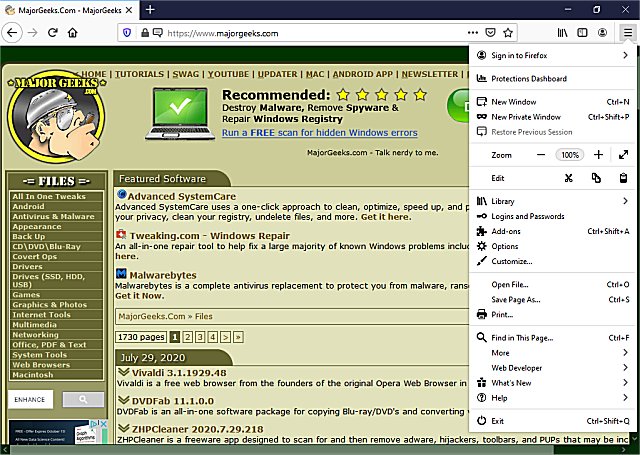Close the MajorGeeks tab

pos(129,10)
